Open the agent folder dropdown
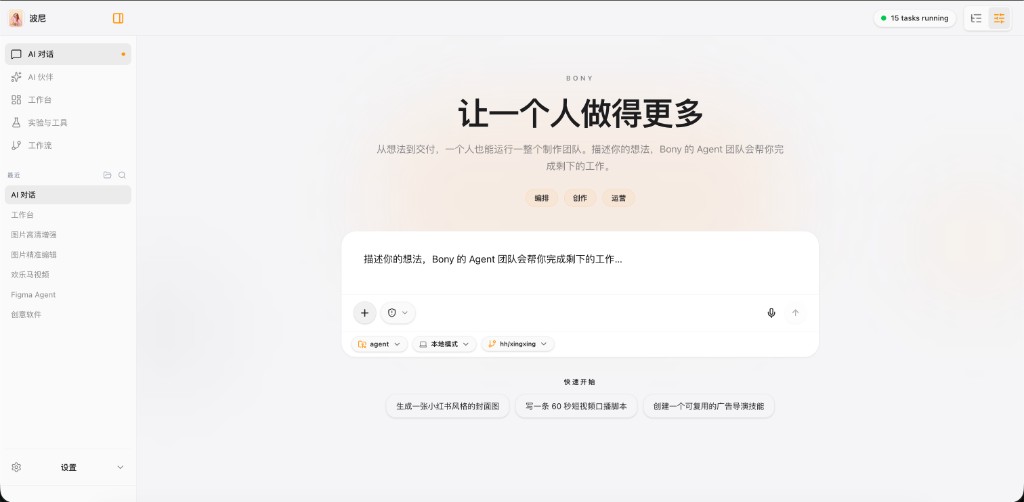The width and height of the screenshot is (1024, 502). tap(379, 344)
